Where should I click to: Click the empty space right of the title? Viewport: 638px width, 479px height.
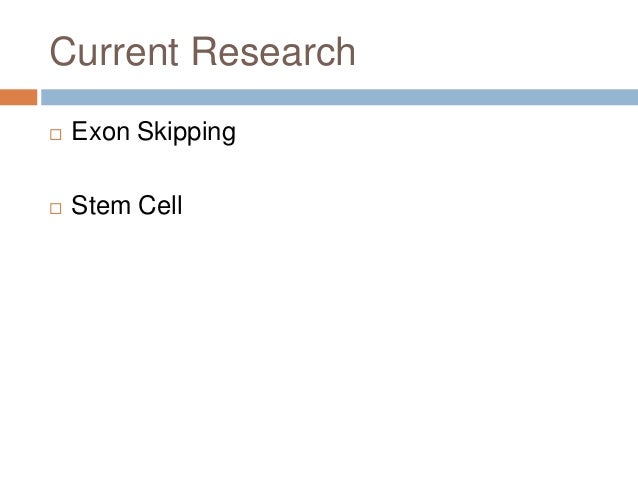500,52
